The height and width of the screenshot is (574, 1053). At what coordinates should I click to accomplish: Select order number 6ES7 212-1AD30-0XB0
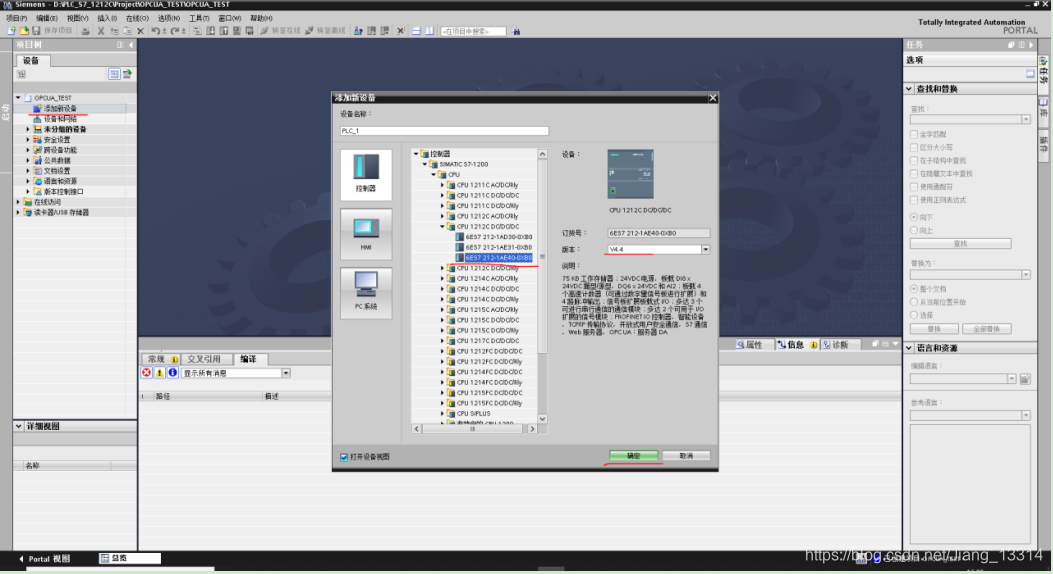pyautogui.click(x=498, y=237)
